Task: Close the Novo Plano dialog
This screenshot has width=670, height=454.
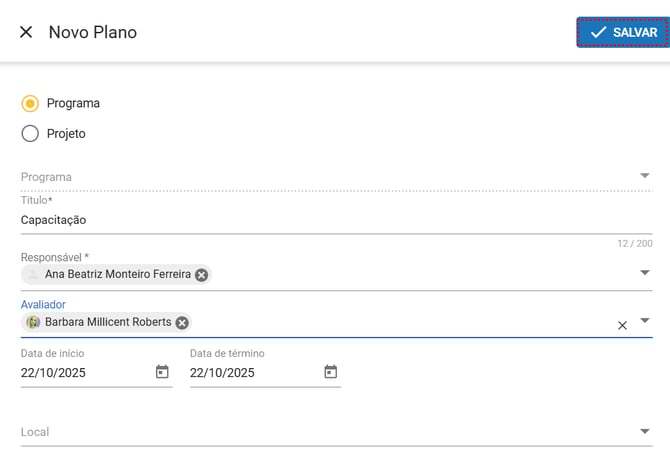Action: click(x=26, y=32)
